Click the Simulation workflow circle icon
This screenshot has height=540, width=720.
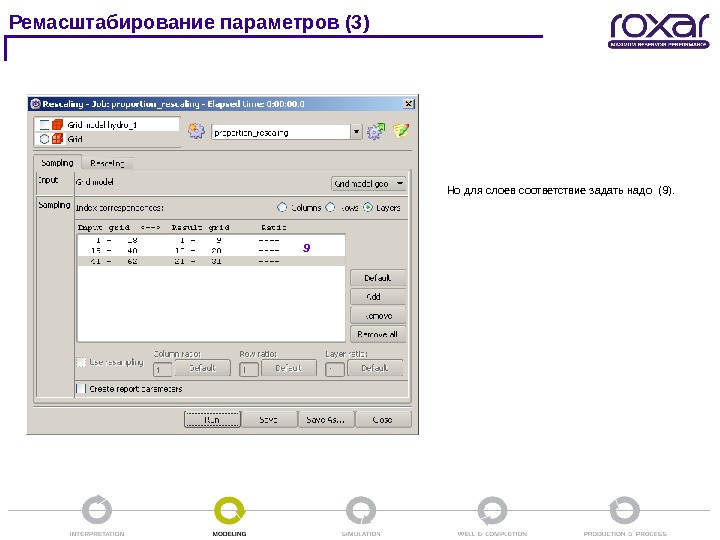[361, 510]
